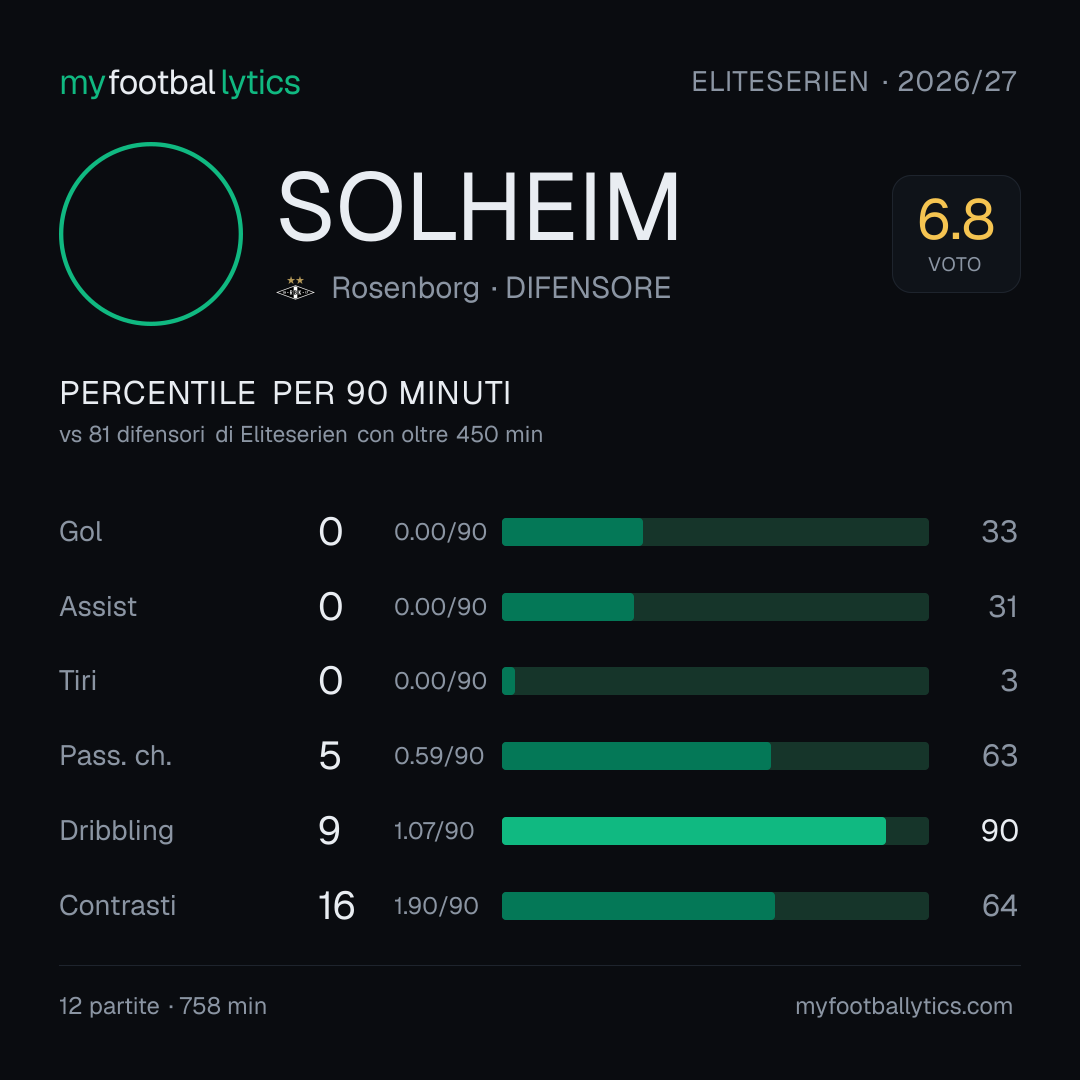
Task: Click the Percentile per 90 minuti heading
Action: tap(285, 393)
